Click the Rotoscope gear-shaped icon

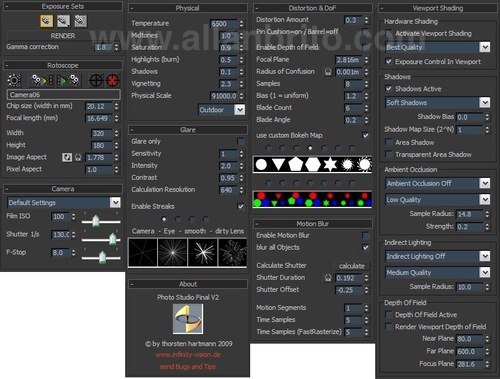[14, 80]
